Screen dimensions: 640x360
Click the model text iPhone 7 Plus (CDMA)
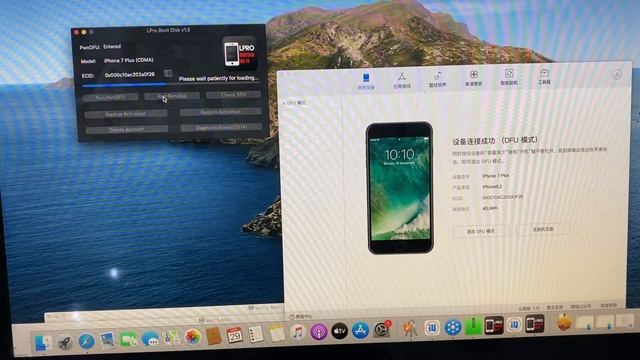point(129,60)
